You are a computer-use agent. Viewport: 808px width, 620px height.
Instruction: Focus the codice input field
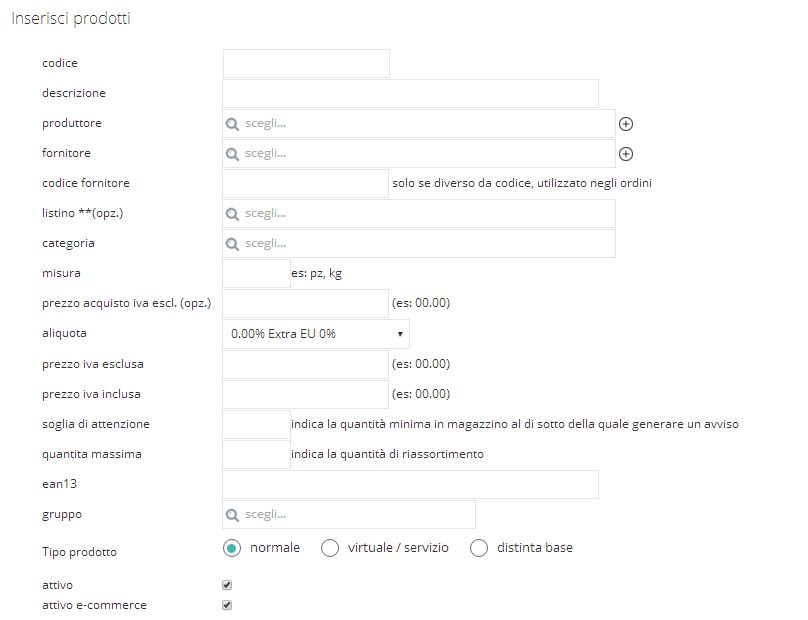306,63
